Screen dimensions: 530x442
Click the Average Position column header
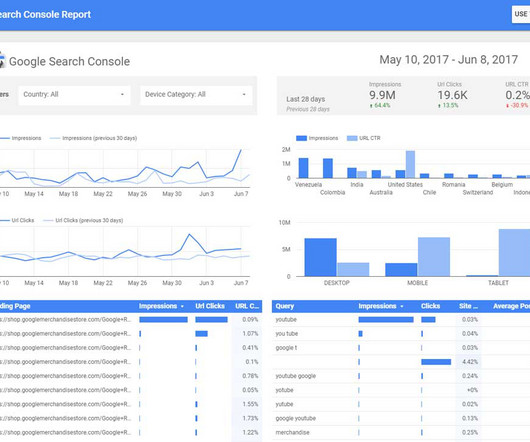pyautogui.click(x=511, y=306)
